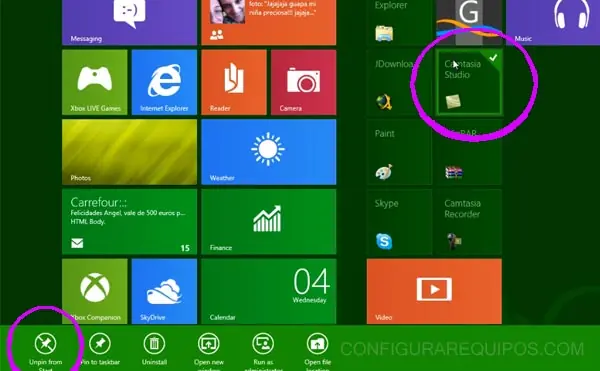The width and height of the screenshot is (600, 371).
Task: Open the Photos tile
Action: pos(129,152)
